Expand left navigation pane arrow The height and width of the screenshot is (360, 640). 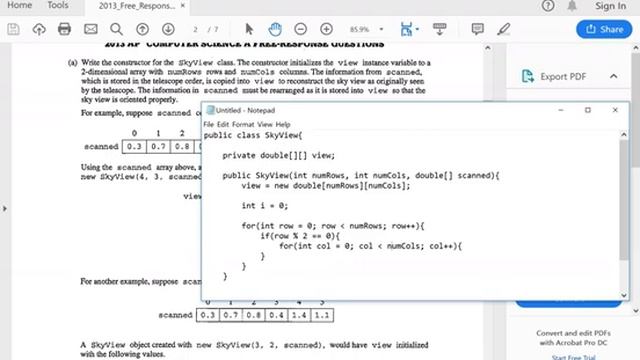point(4,209)
